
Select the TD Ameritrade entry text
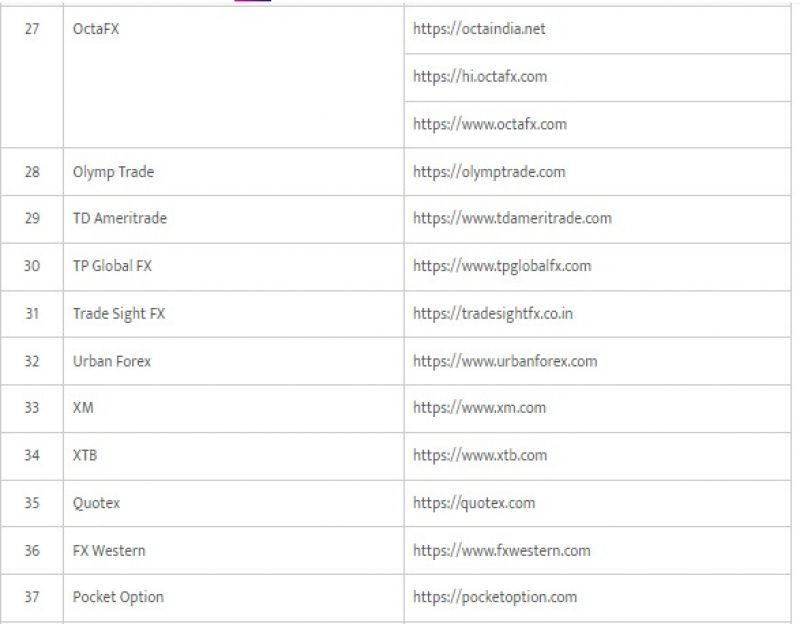point(119,218)
